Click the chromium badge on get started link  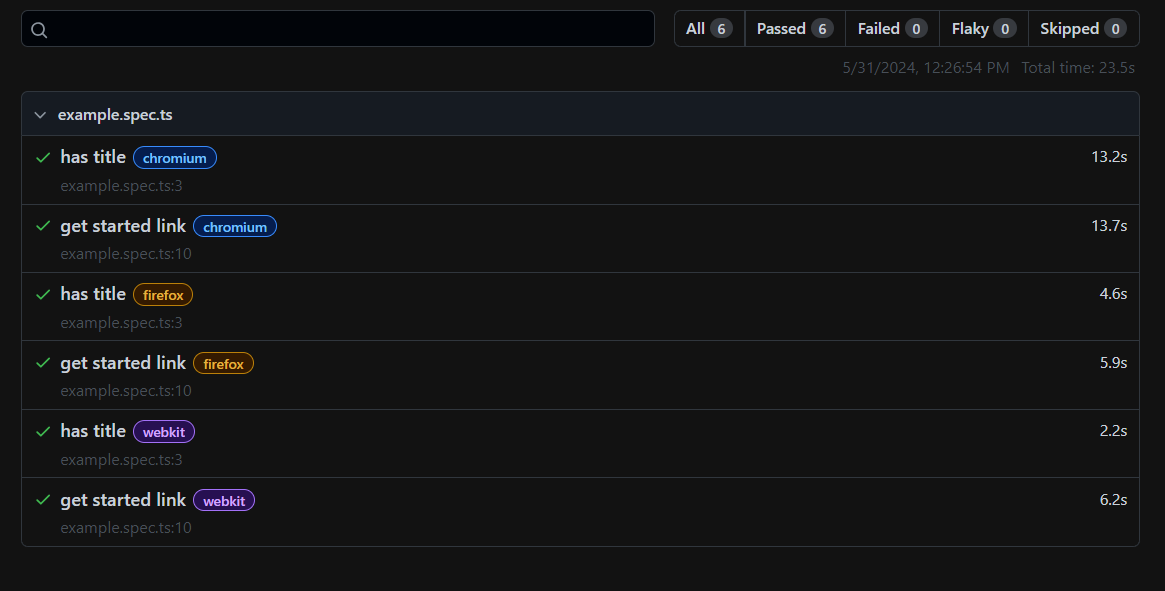235,227
